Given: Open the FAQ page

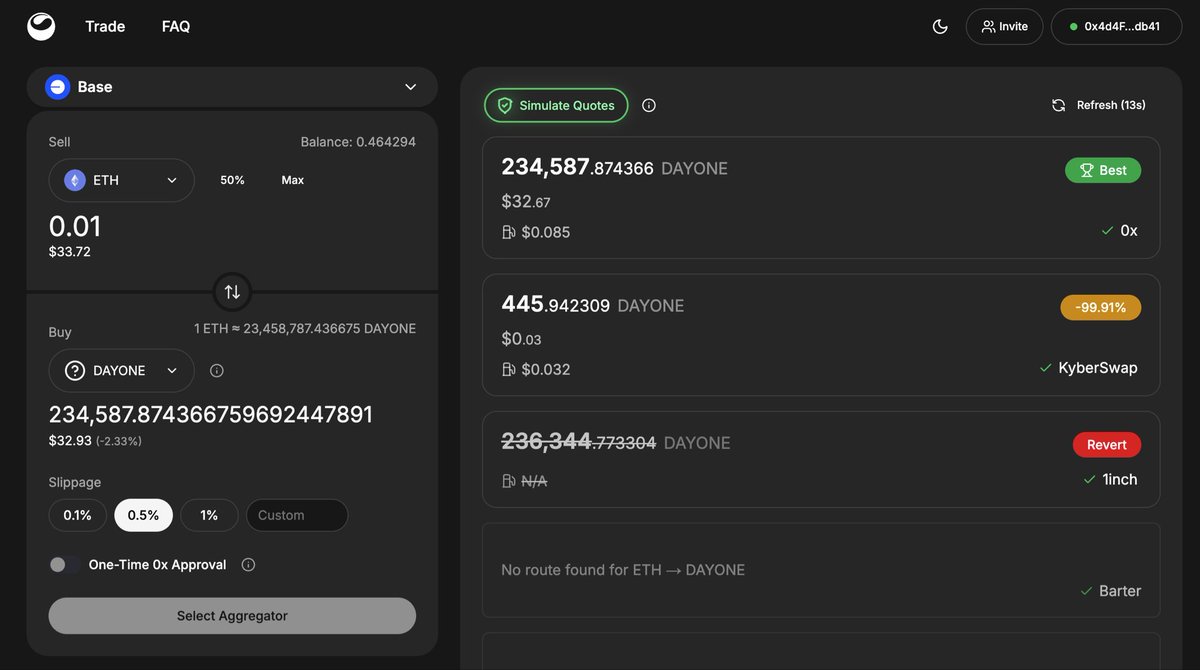Looking at the screenshot, I should pos(176,27).
